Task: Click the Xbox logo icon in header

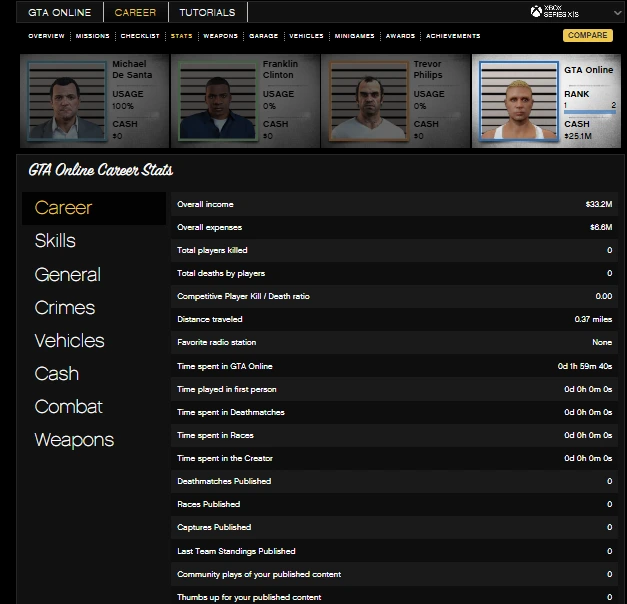Action: [536, 12]
